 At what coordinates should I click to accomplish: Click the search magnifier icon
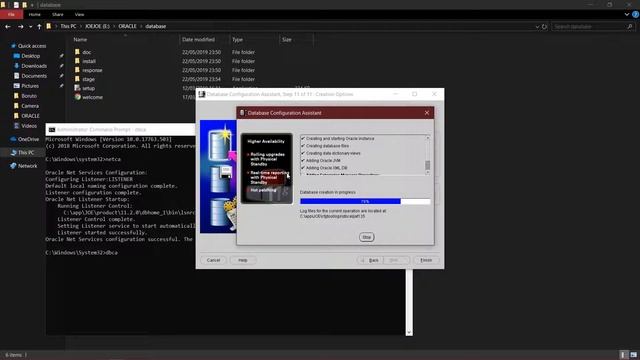click(x=630, y=27)
